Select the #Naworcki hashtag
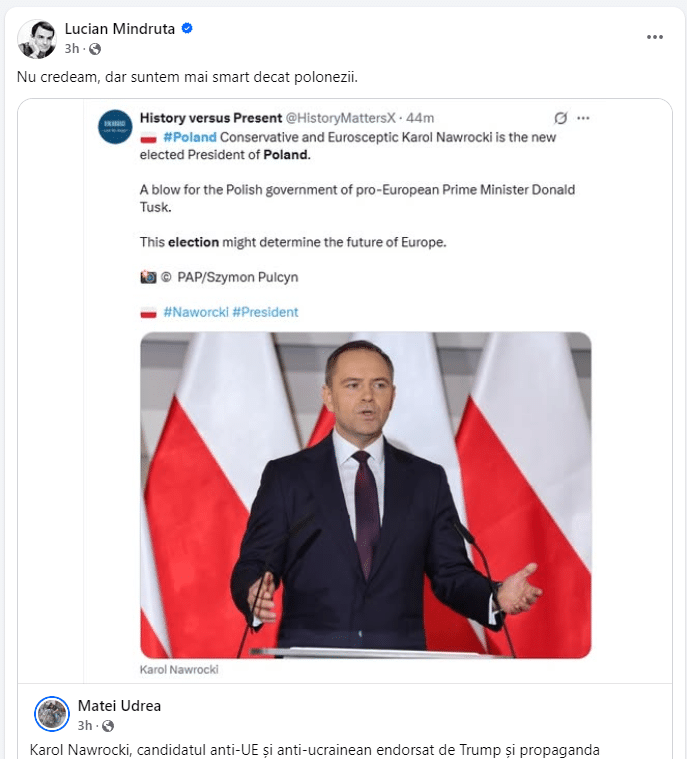687x759 pixels. point(196,312)
